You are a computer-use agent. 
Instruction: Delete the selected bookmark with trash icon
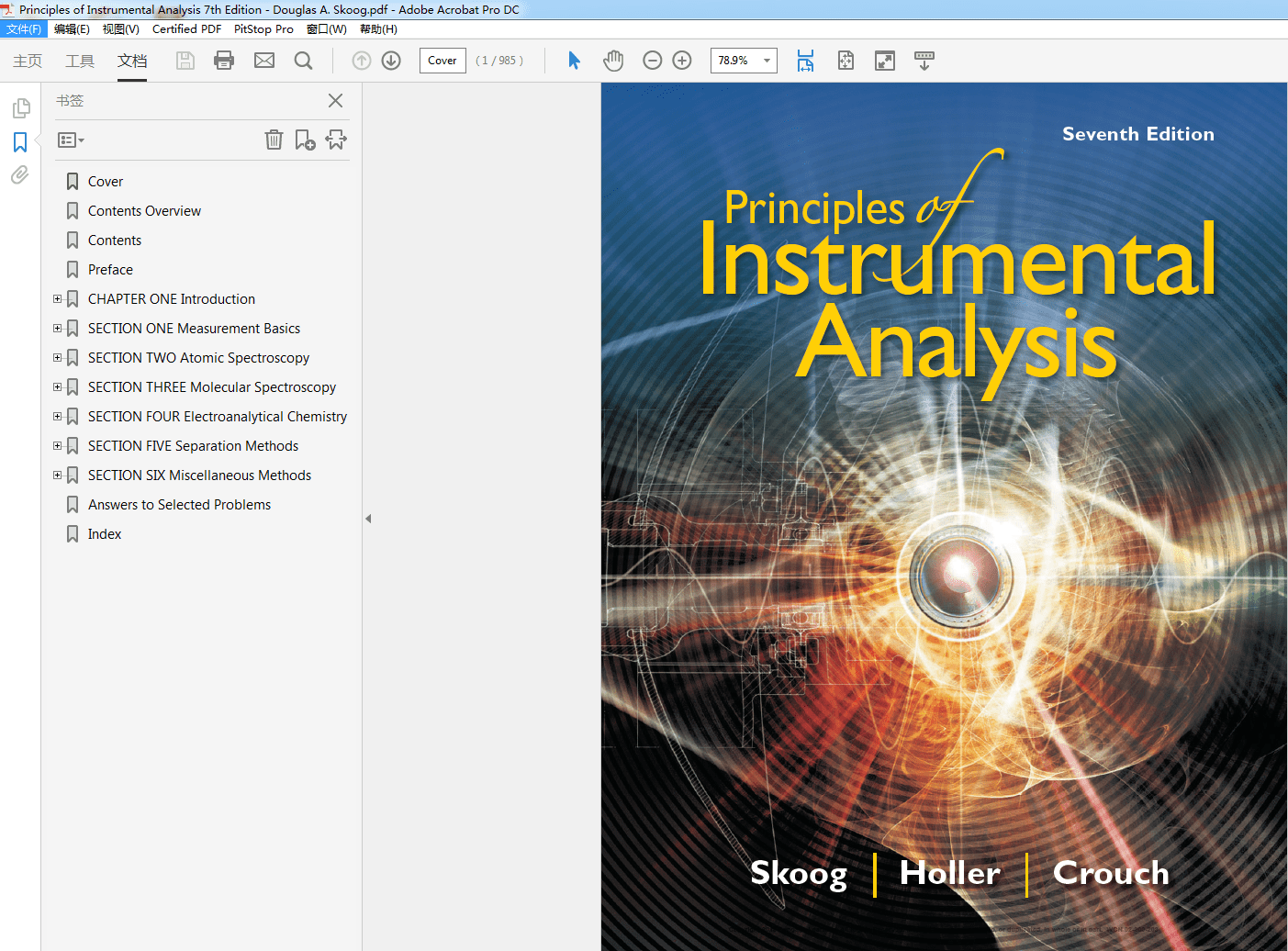click(x=274, y=140)
